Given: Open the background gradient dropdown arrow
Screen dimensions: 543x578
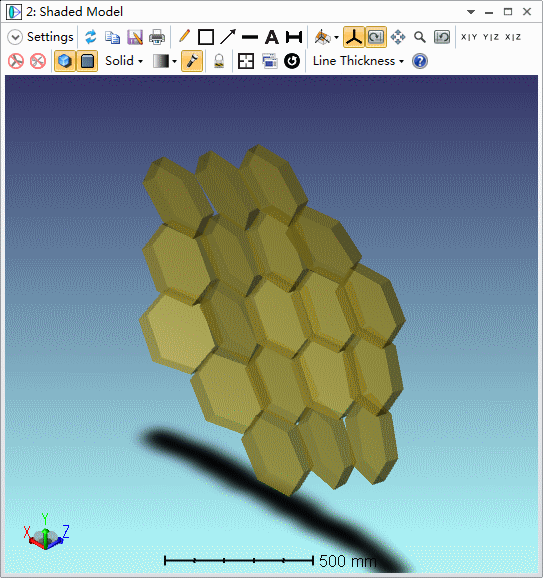Looking at the screenshot, I should [x=174, y=62].
